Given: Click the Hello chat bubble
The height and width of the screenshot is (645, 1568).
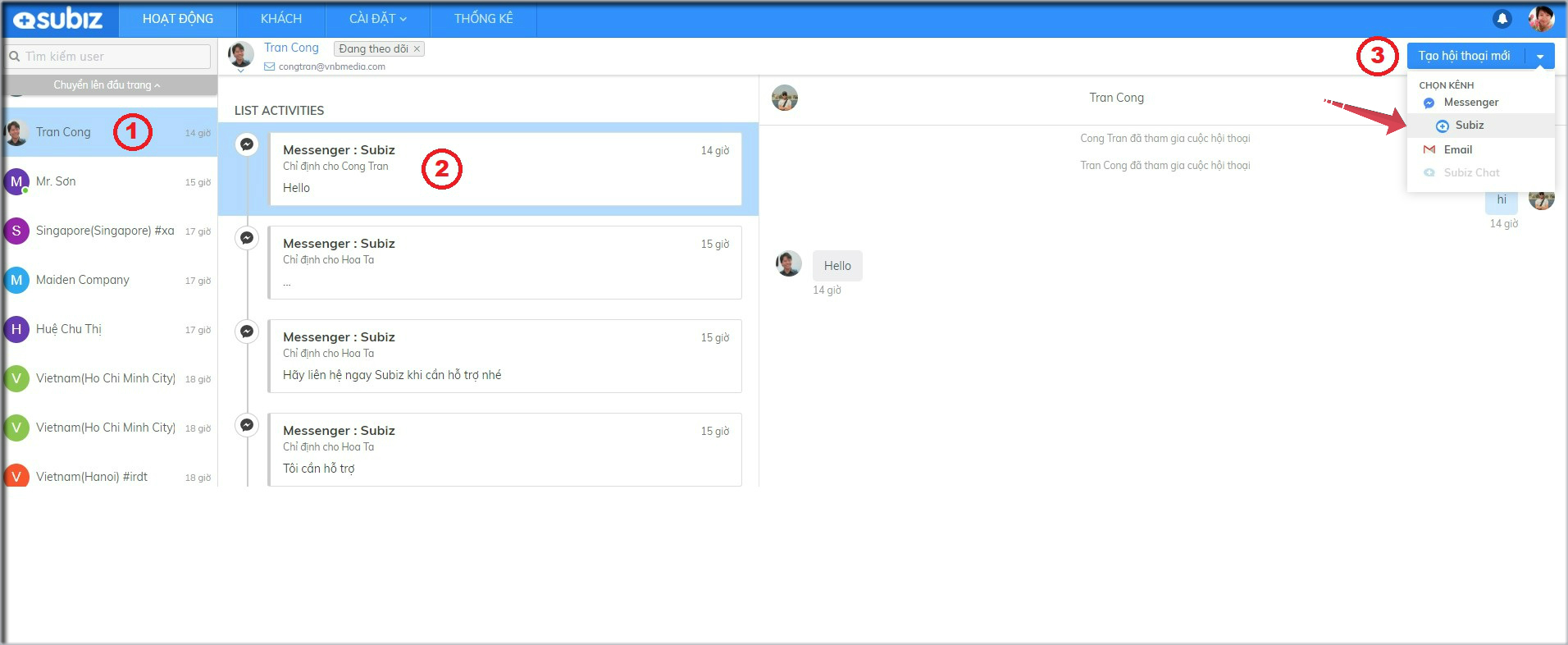Looking at the screenshot, I should click(x=837, y=266).
